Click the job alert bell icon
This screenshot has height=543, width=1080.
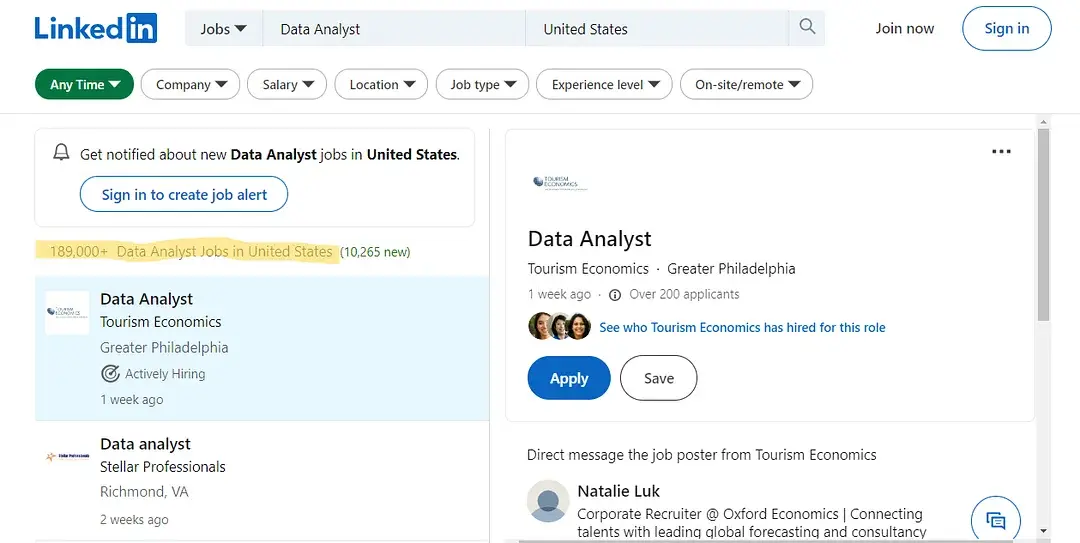coord(62,153)
